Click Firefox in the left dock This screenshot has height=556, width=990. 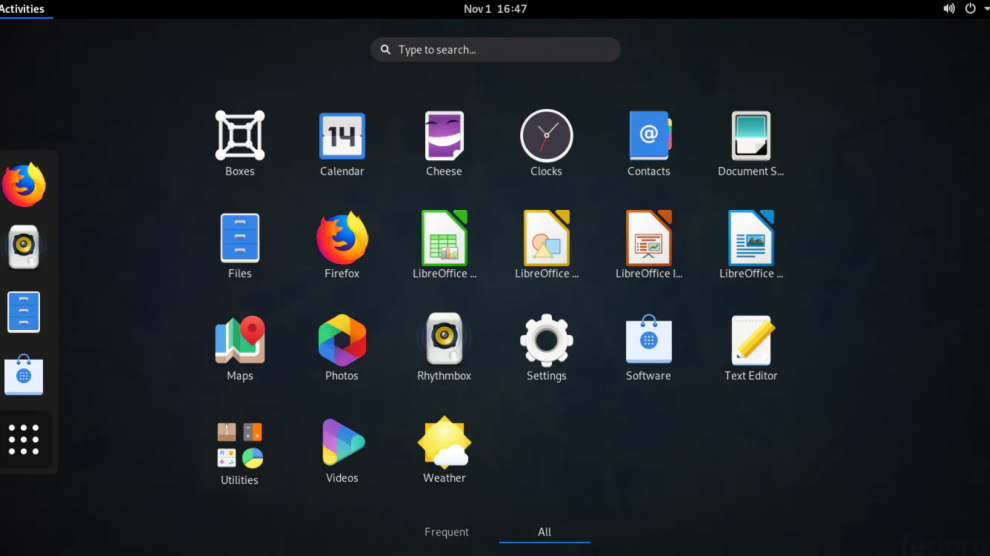24,184
